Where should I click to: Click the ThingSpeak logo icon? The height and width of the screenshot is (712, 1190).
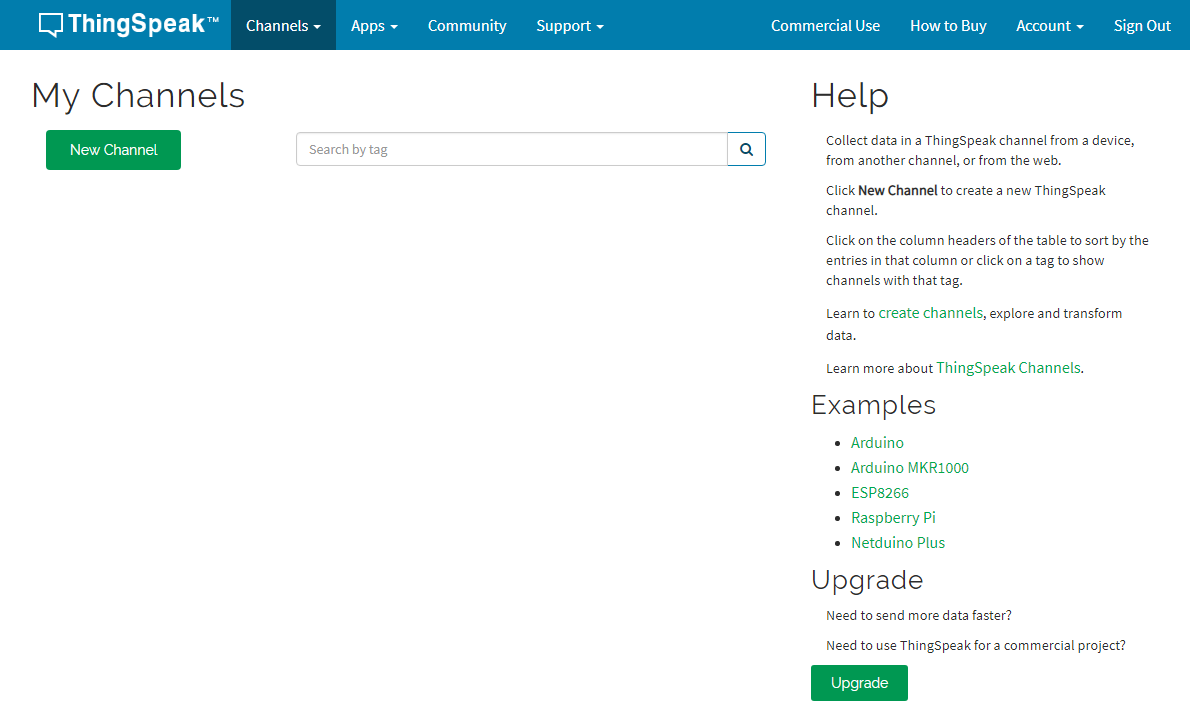click(x=51, y=26)
